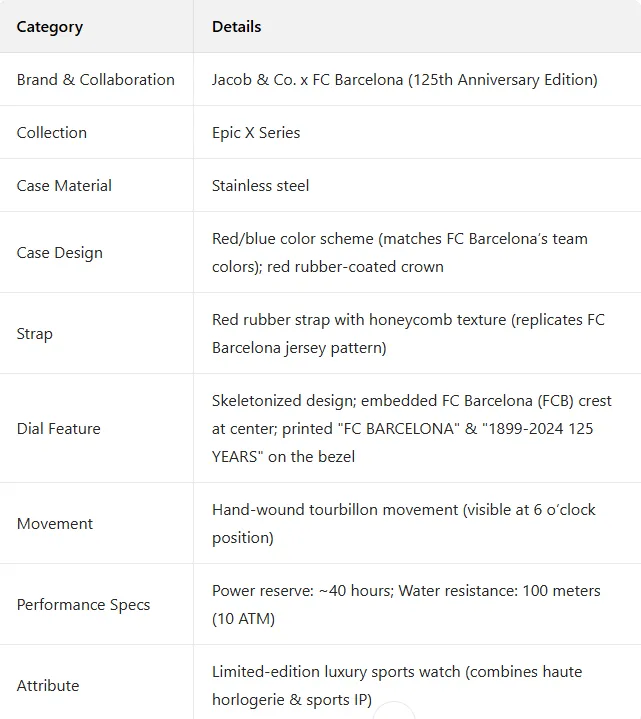641x719 pixels.
Task: Click the Details column header
Action: (237, 27)
